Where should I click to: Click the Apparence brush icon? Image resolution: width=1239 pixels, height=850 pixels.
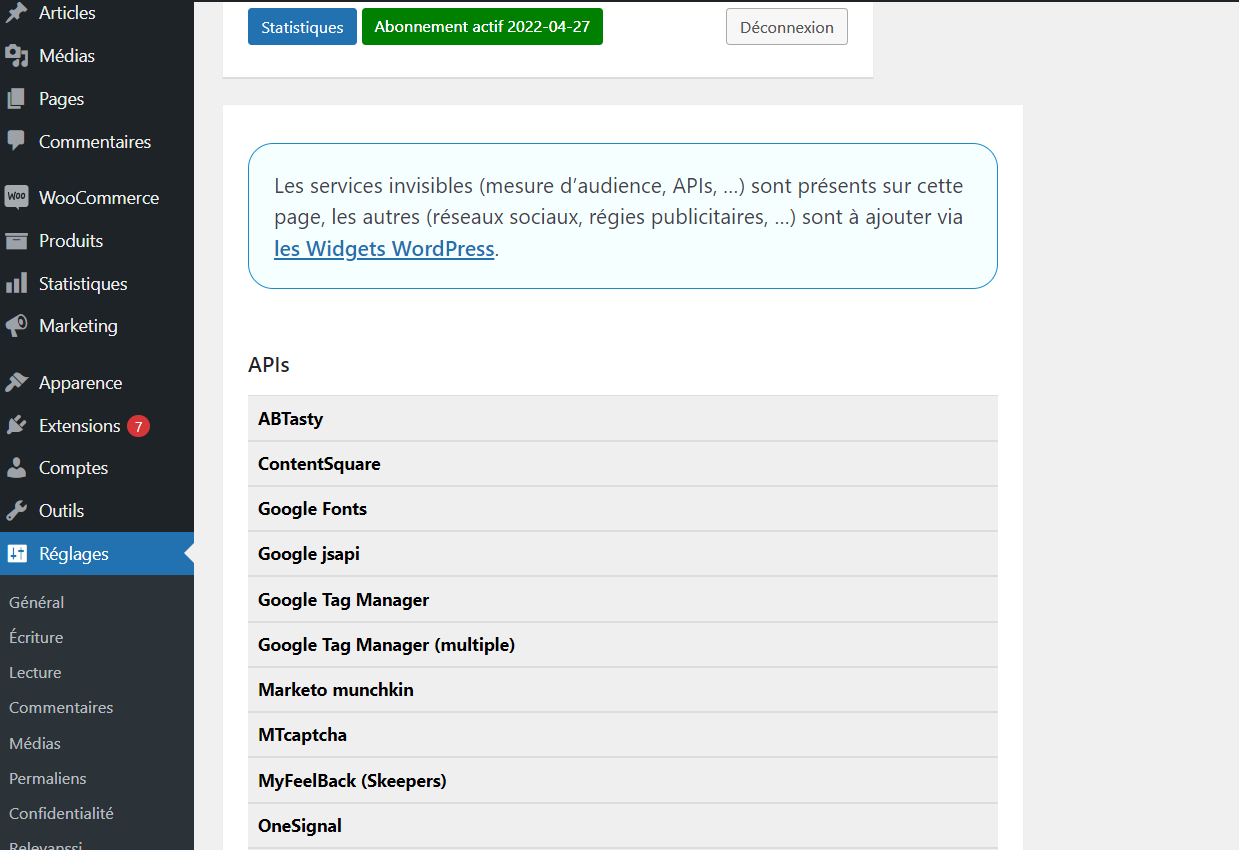[x=16, y=383]
